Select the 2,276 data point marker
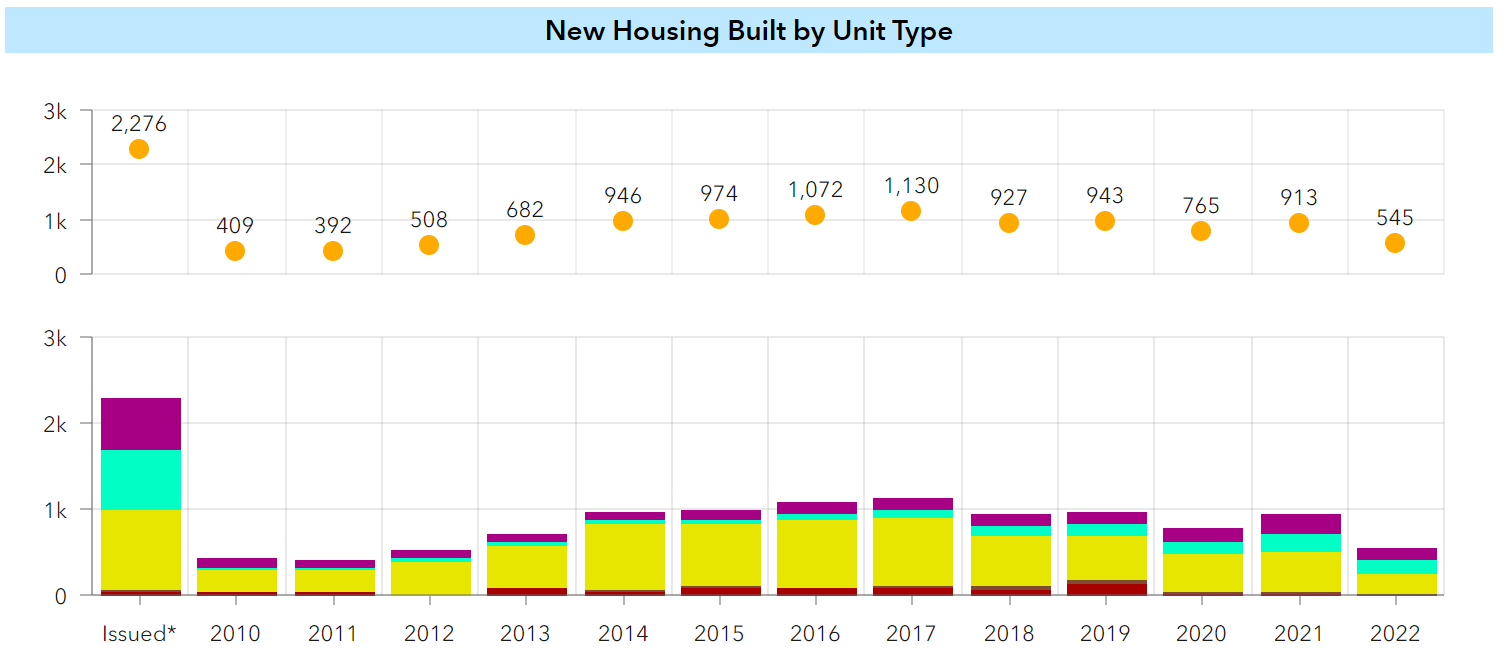 (x=138, y=149)
